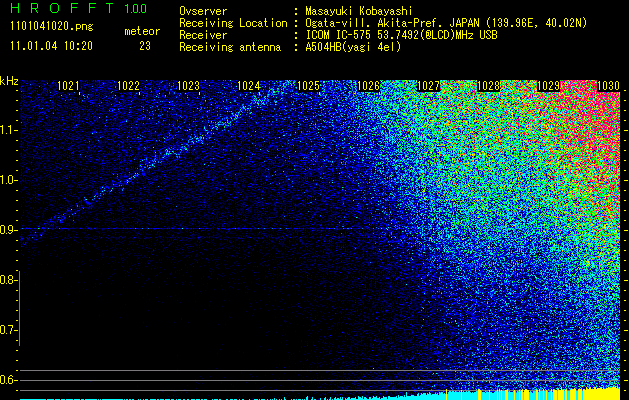Click the 1022 time marker

(128, 86)
